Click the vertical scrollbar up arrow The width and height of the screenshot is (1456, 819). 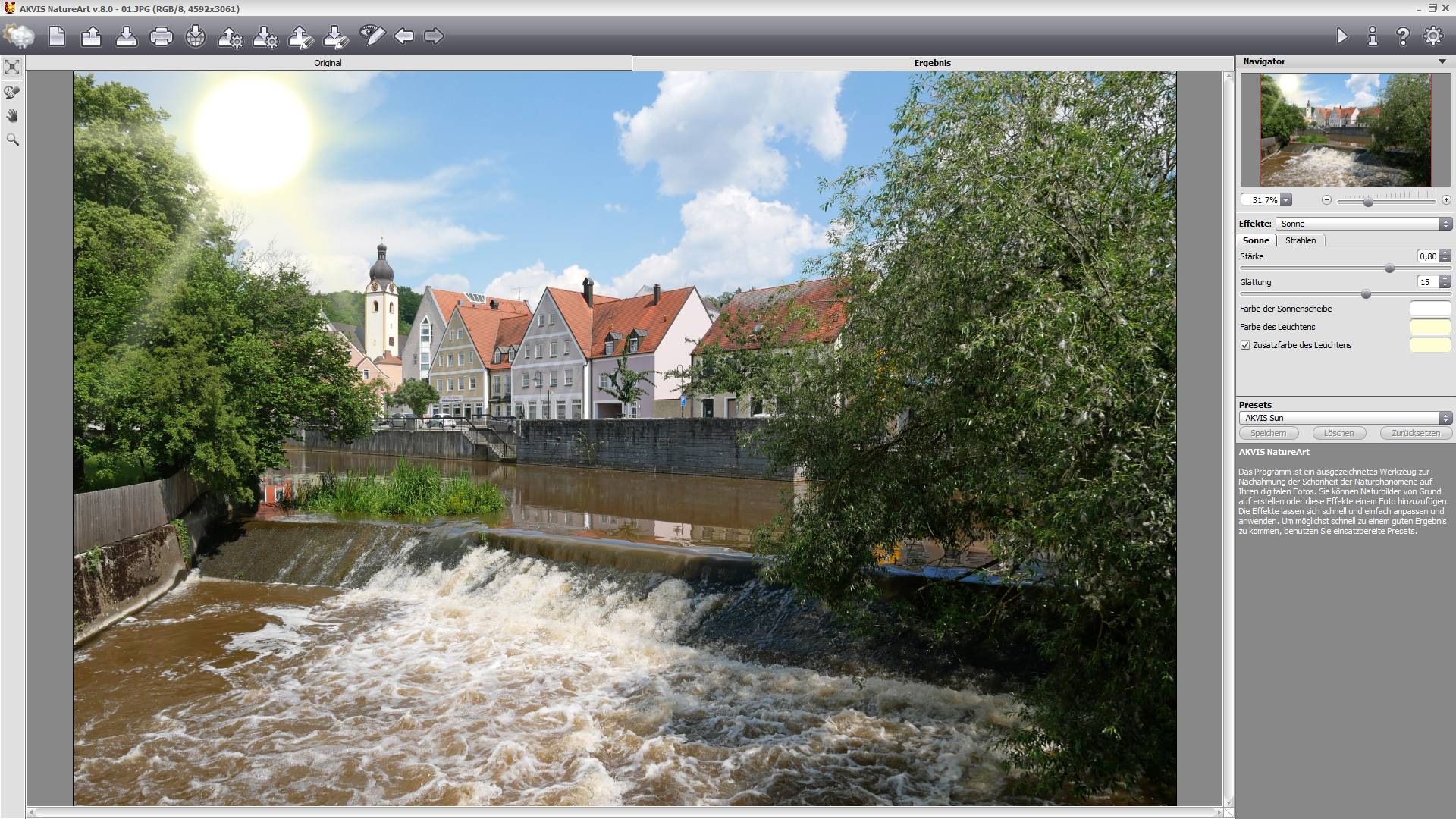click(x=1229, y=77)
